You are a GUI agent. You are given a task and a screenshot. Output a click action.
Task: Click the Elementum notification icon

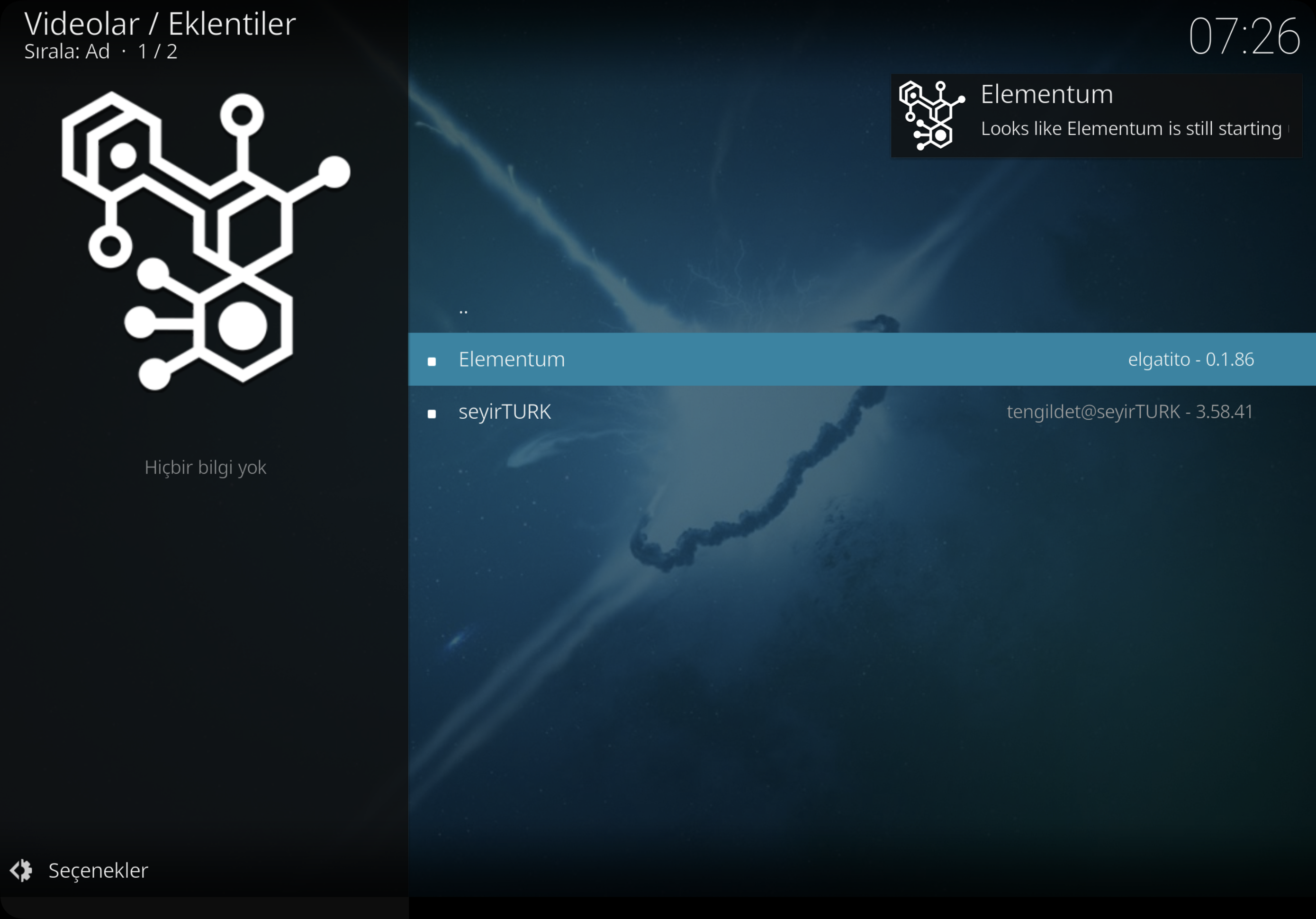931,115
